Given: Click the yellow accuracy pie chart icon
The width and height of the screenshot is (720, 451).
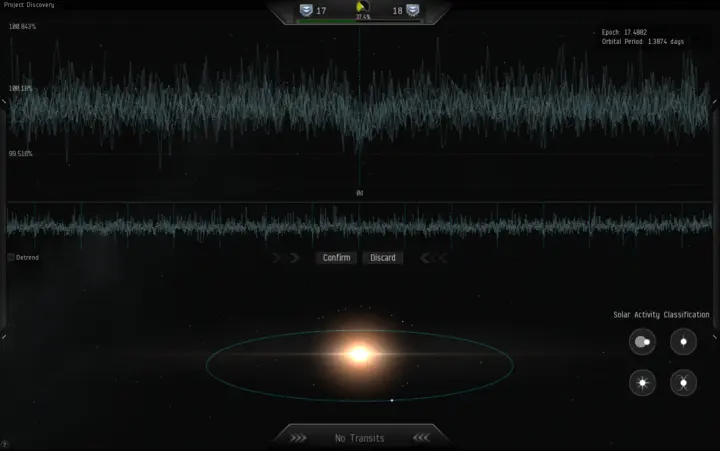Looking at the screenshot, I should tap(363, 7).
